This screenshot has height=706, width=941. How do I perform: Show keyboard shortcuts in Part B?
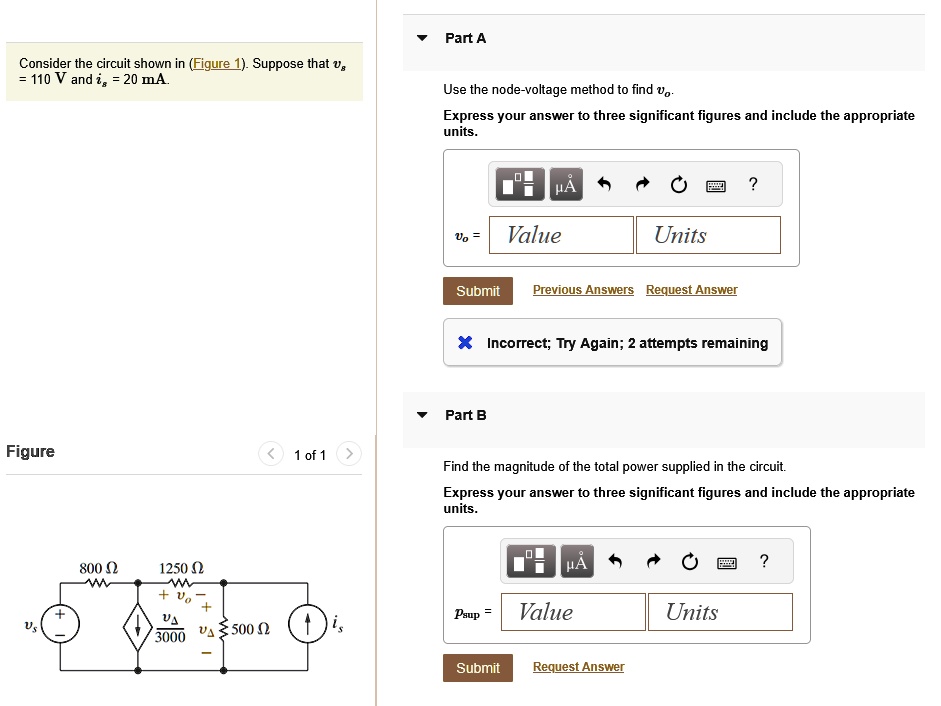tap(727, 563)
